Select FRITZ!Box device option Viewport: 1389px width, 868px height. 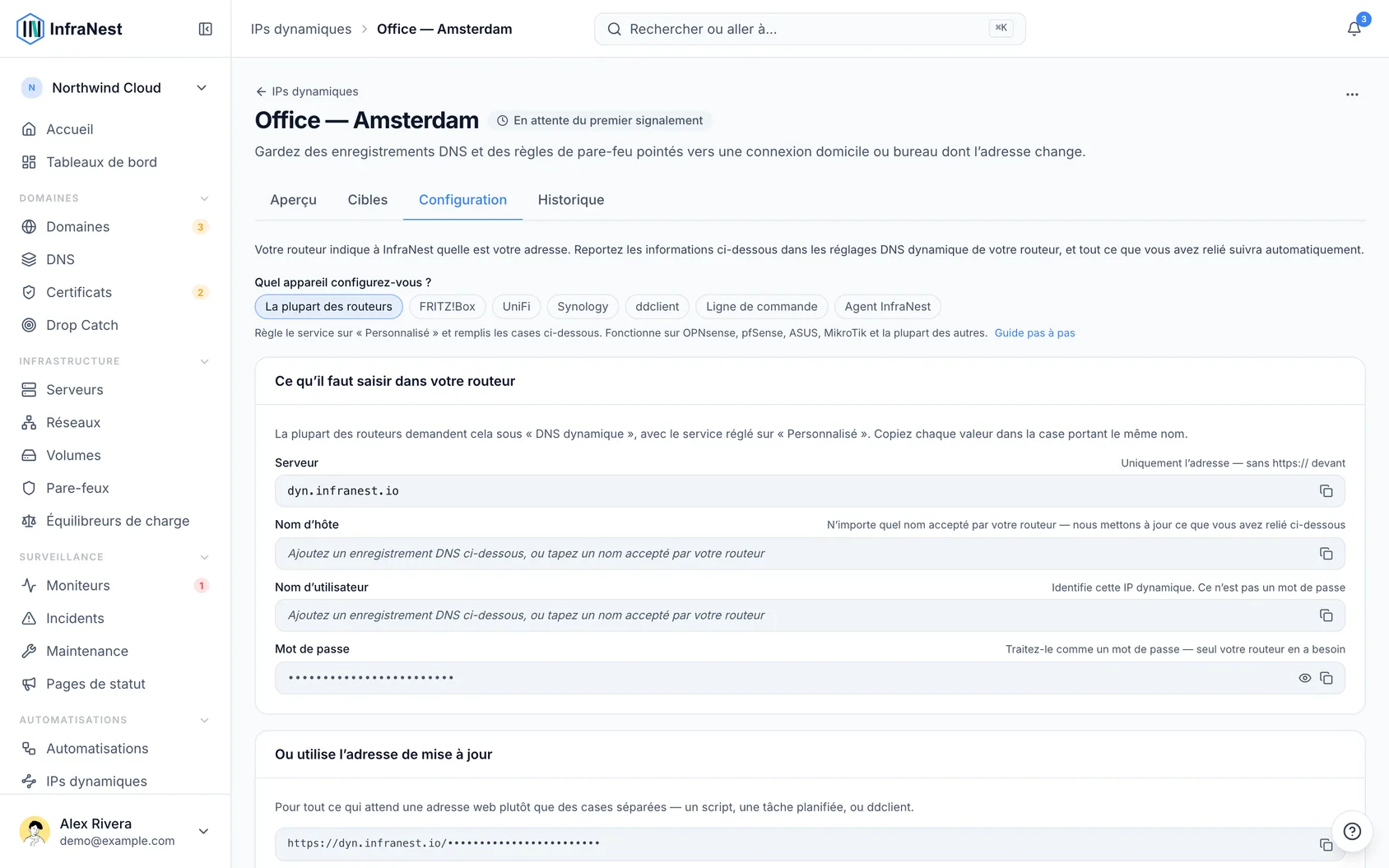(x=447, y=306)
